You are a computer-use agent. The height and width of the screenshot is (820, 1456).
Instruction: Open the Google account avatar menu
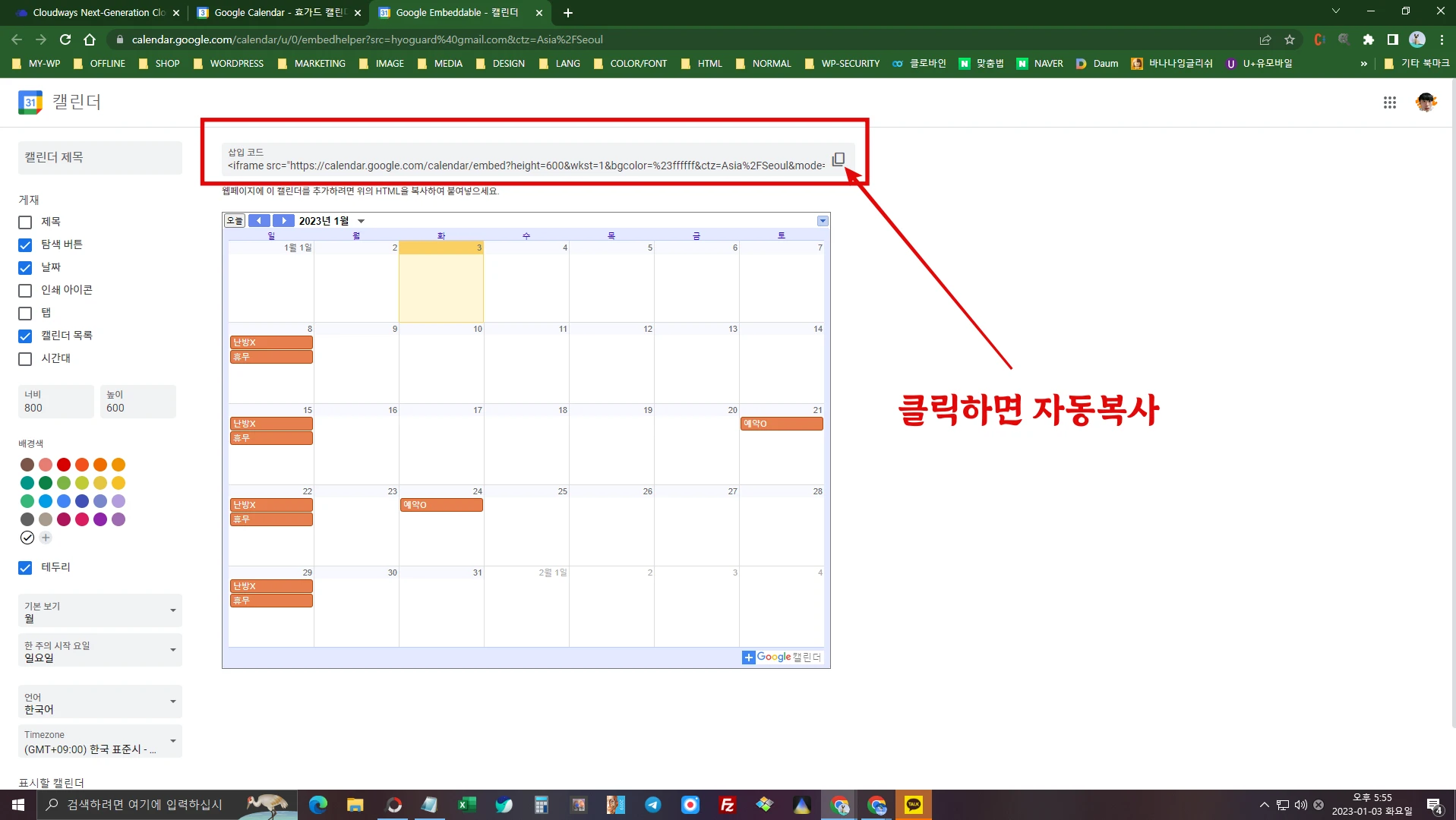(x=1426, y=102)
